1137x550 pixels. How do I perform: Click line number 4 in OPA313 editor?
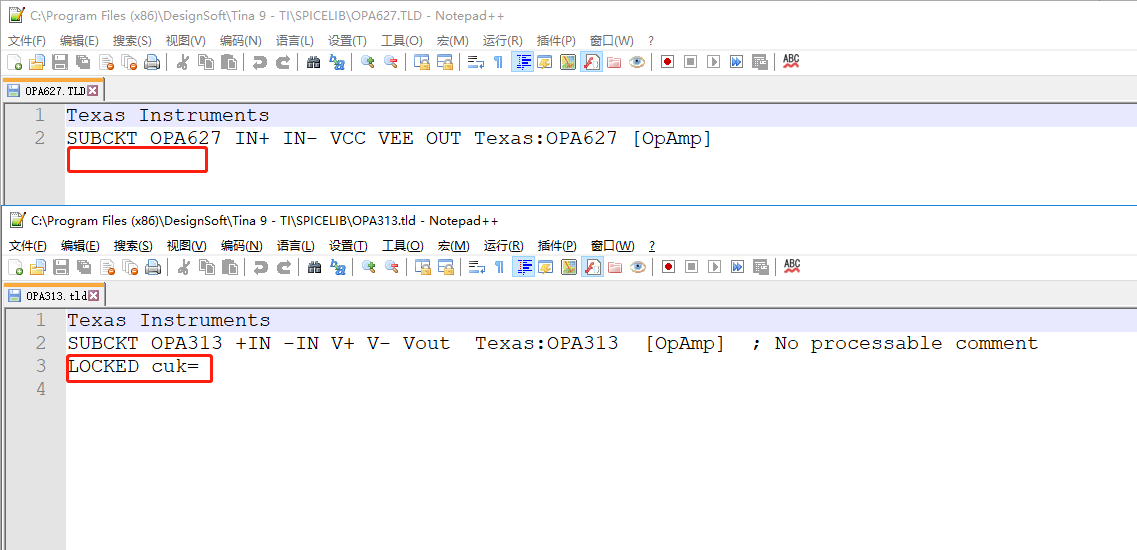pos(41,390)
